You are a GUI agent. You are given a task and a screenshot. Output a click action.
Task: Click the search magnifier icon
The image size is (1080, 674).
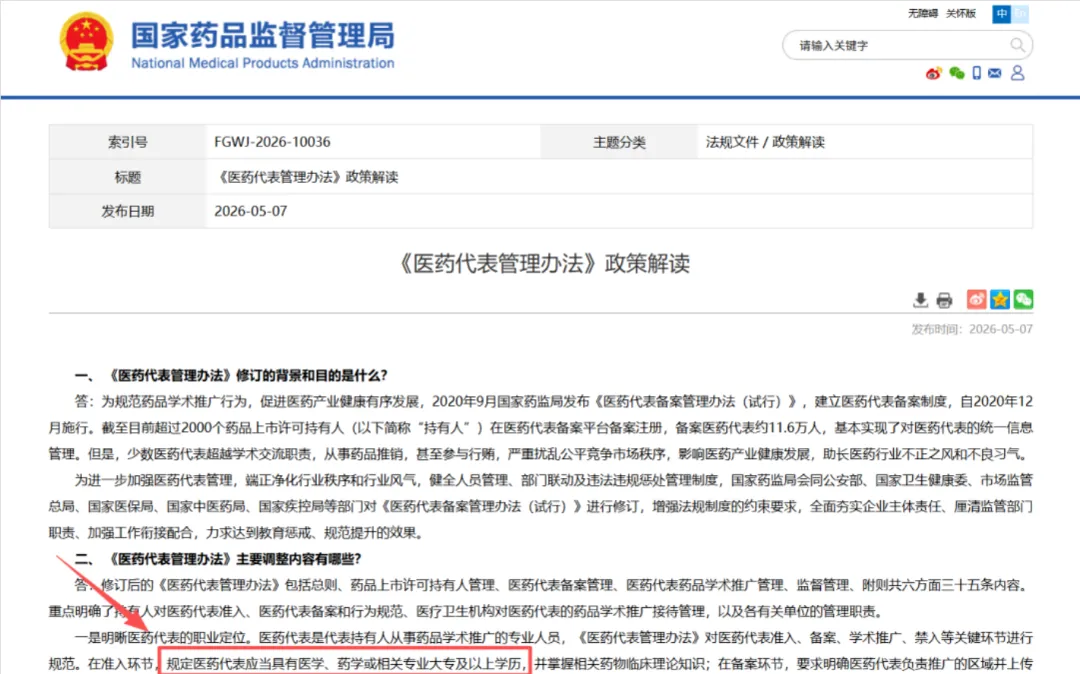1017,45
